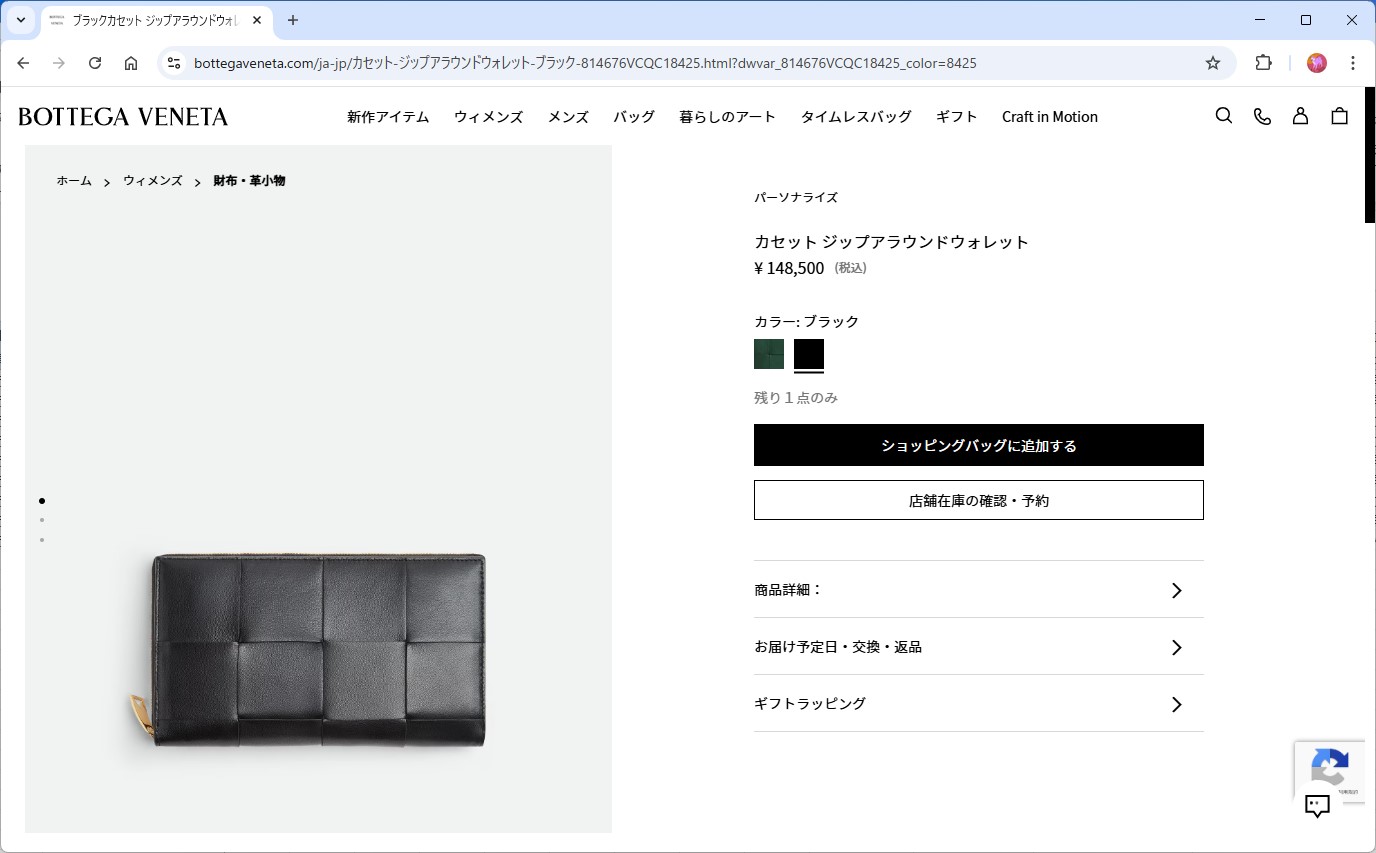The image size is (1376, 853).
Task: Click the (税込) tax note
Action: coord(851,268)
